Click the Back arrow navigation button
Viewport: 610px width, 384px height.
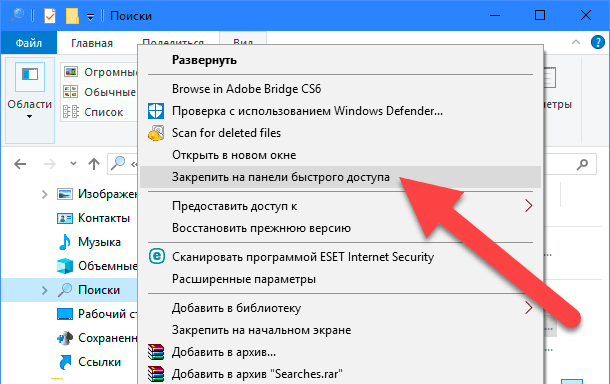20,164
